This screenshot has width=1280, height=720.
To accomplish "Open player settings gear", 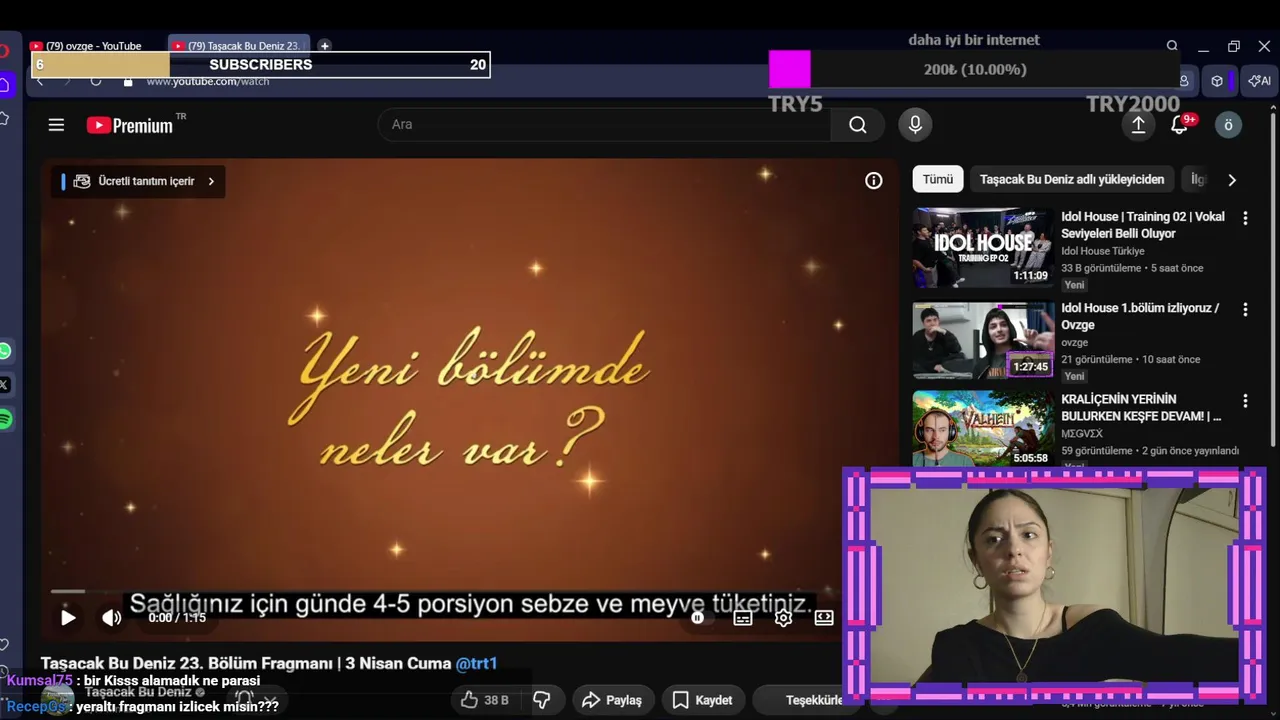I will (784, 617).
